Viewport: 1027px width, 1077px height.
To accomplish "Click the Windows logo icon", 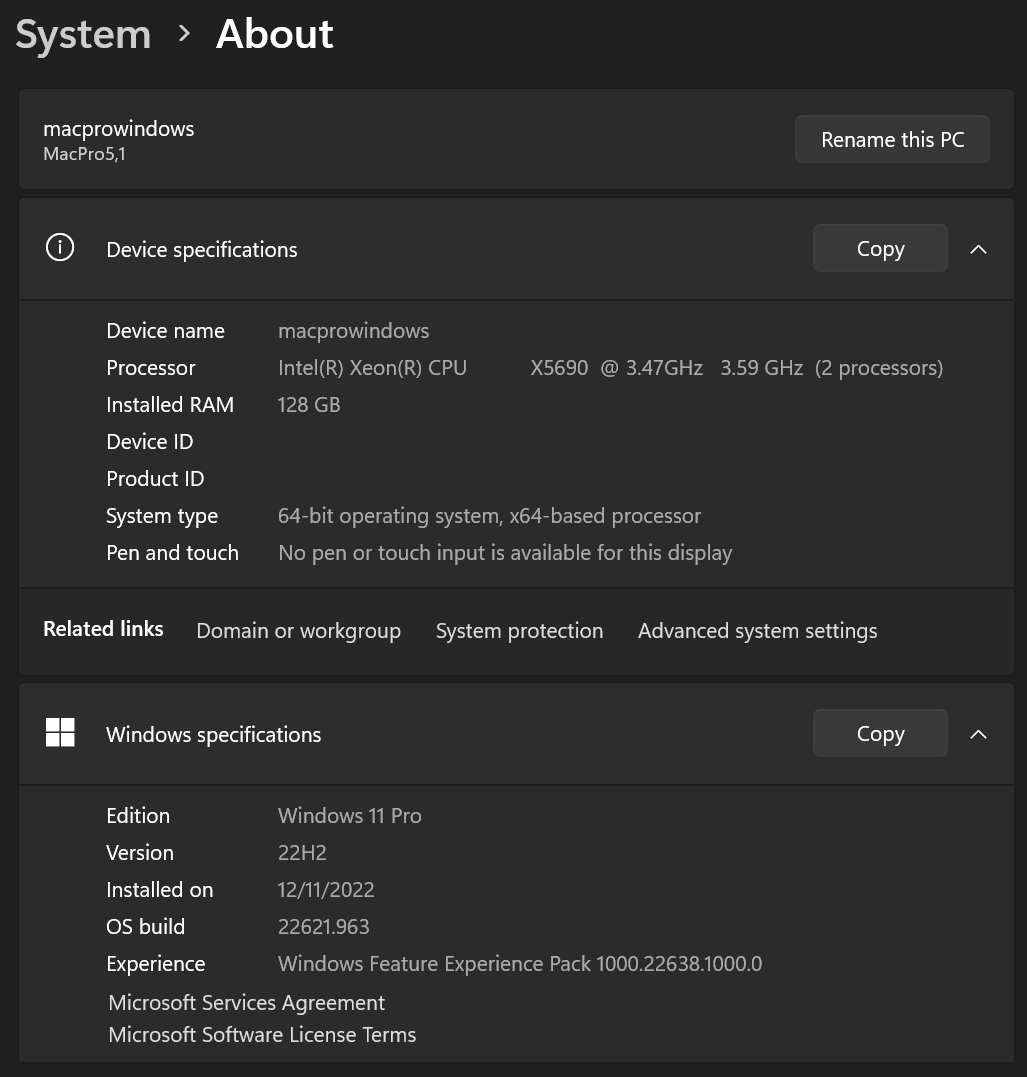I will 60,733.
